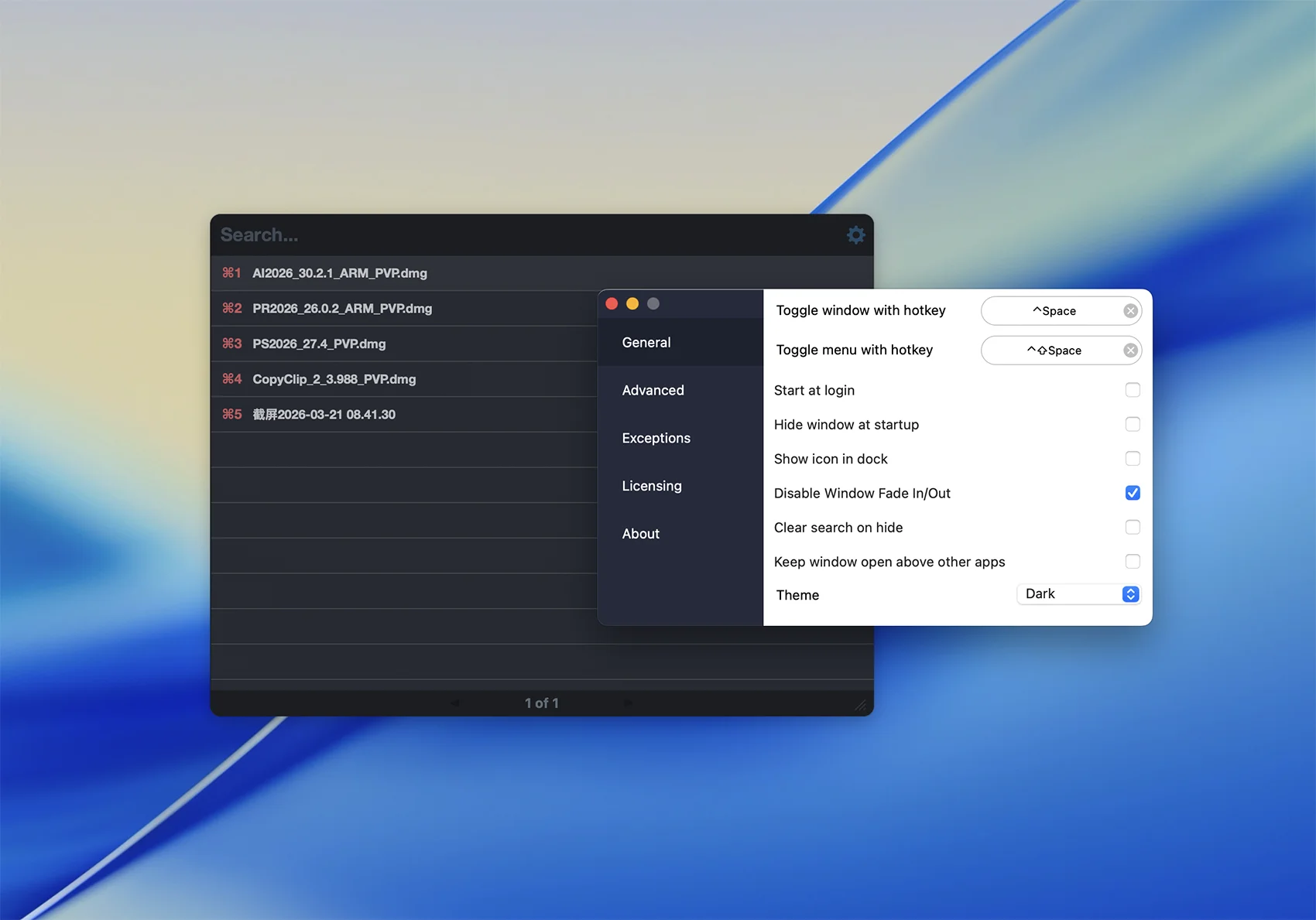Image resolution: width=1316 pixels, height=920 pixels.
Task: Open settings with the gear icon
Action: [x=855, y=234]
